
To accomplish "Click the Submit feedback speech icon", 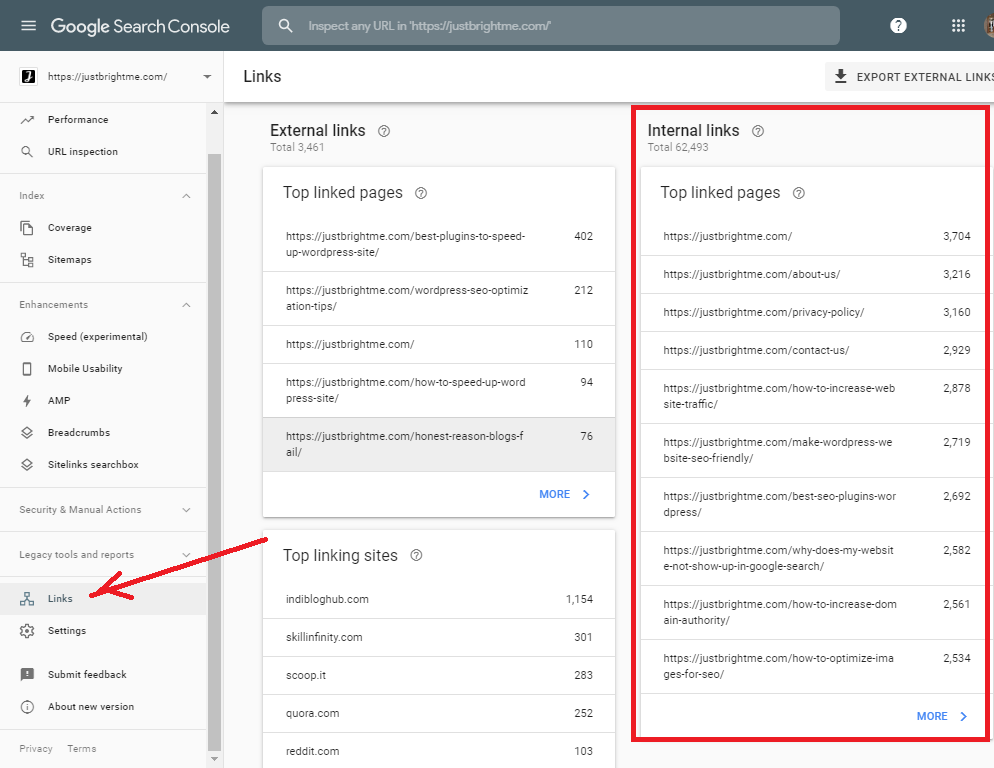I will point(27,674).
